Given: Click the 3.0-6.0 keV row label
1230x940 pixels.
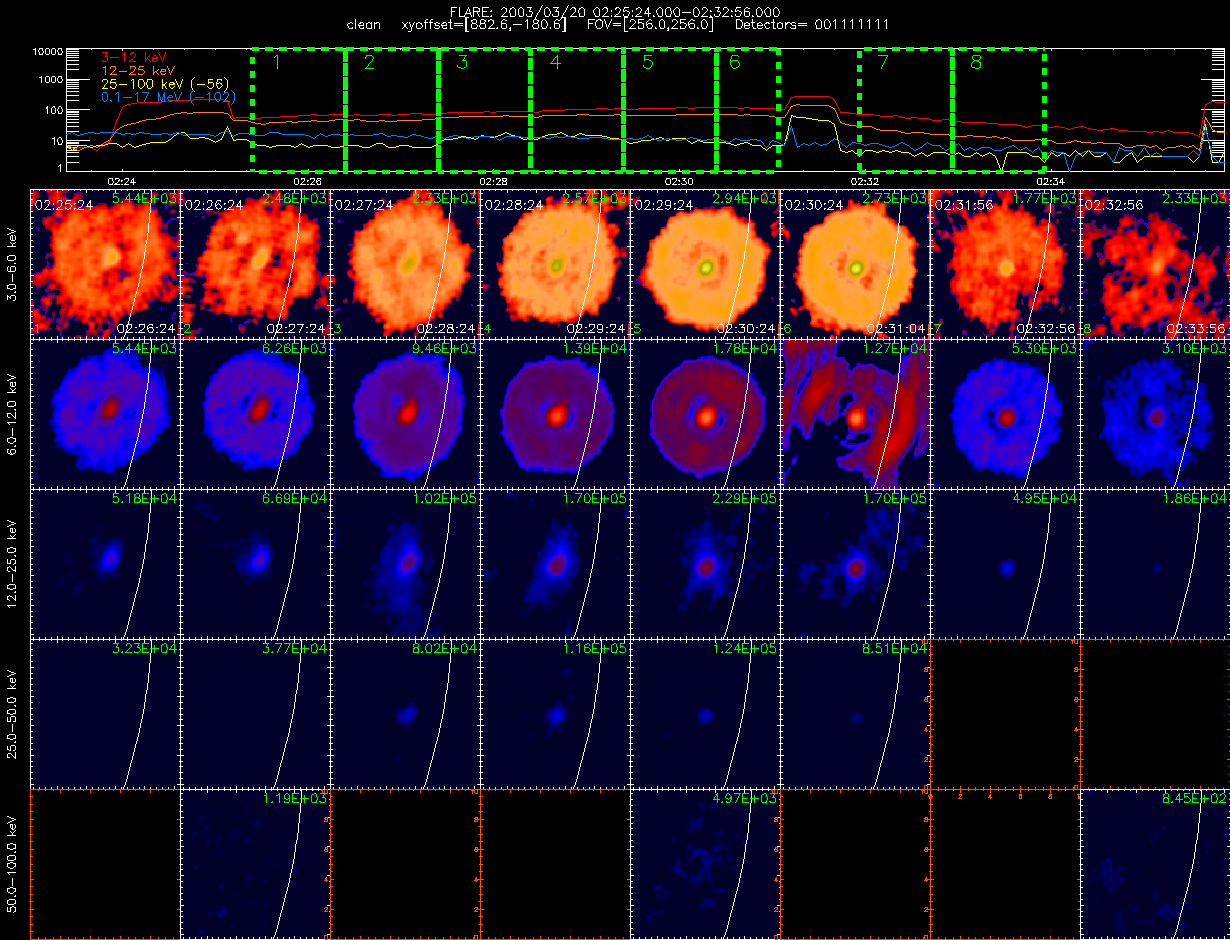Looking at the screenshot, I should coord(13,263).
